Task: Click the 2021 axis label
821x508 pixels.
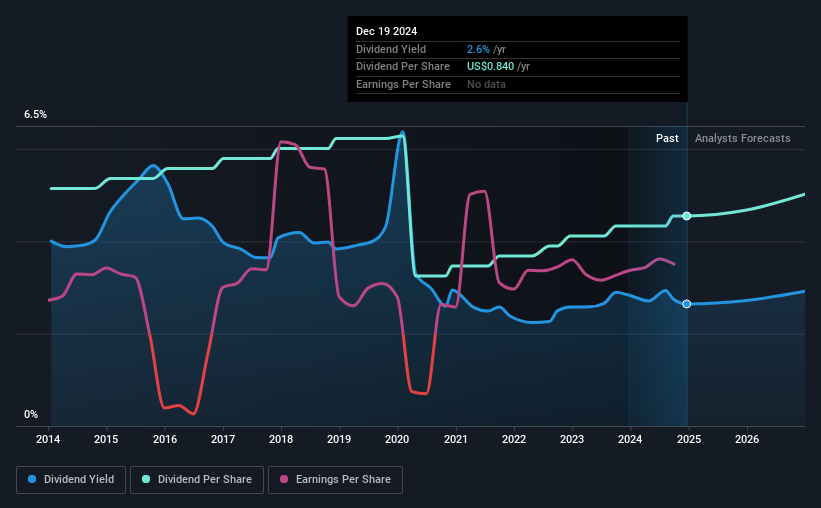Action: pos(456,439)
